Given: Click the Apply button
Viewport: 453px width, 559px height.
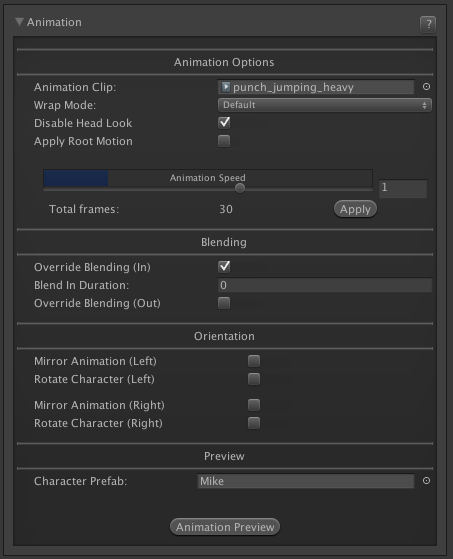Looking at the screenshot, I should point(355,209).
